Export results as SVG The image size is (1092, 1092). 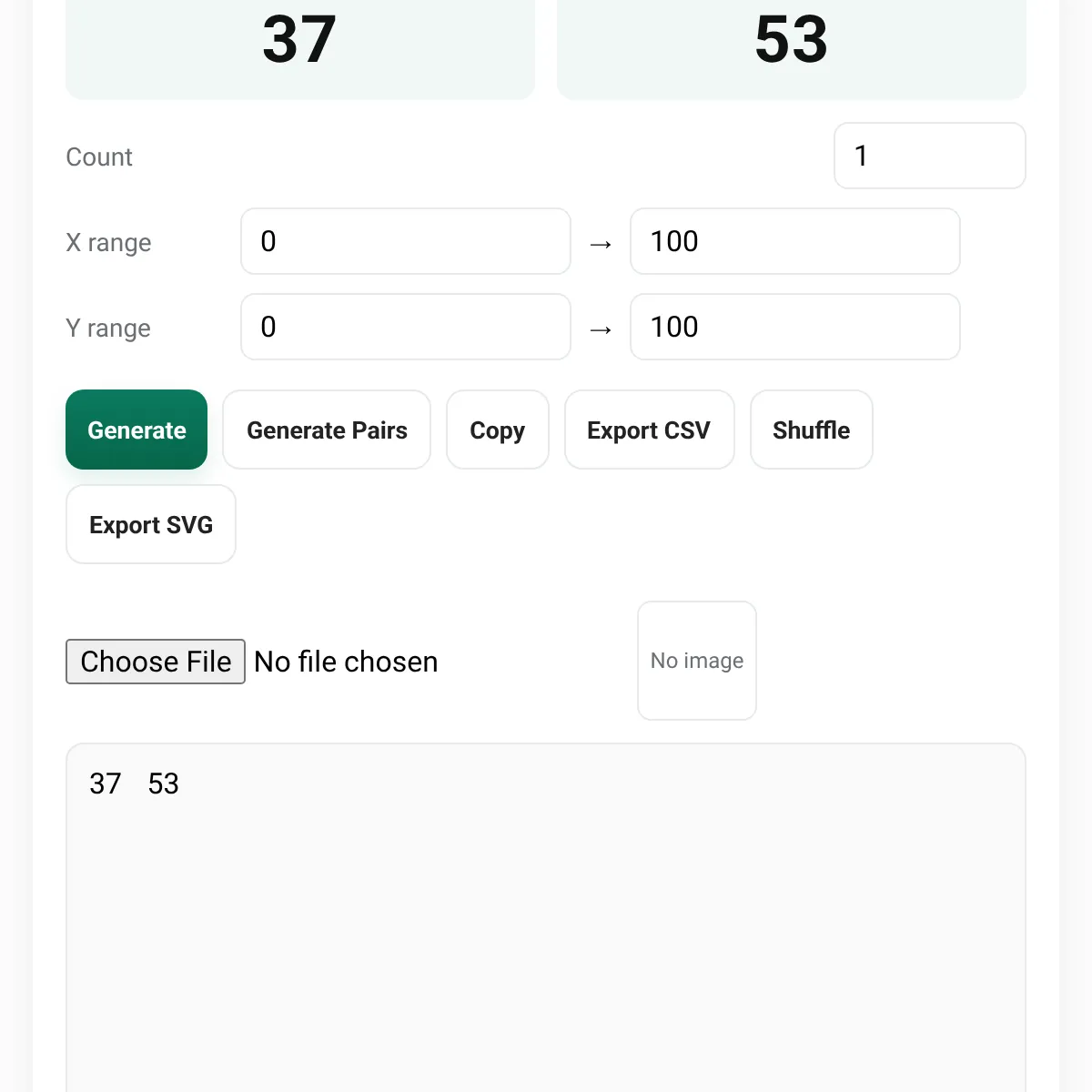point(151,524)
